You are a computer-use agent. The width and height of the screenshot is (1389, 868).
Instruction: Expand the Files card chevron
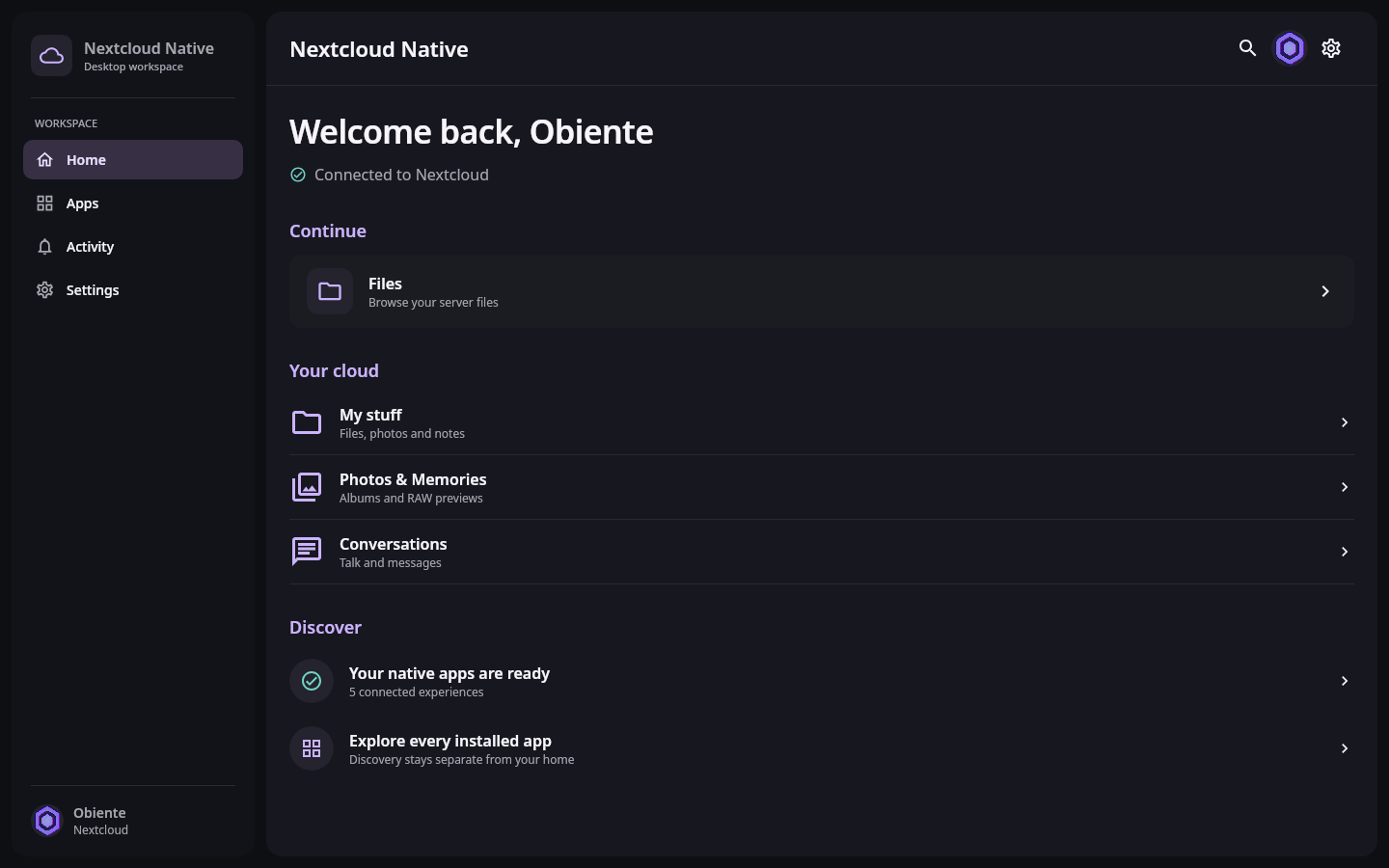[x=1325, y=291]
